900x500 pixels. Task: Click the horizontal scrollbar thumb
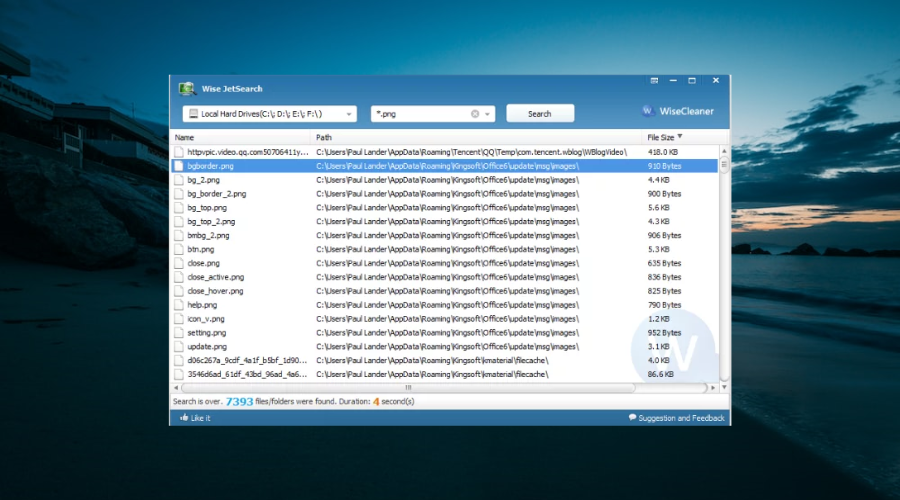[408, 387]
